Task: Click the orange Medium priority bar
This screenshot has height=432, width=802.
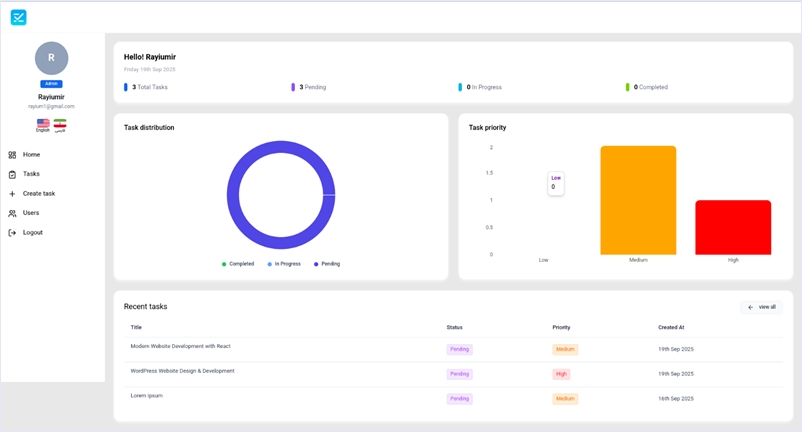Action: coord(638,200)
